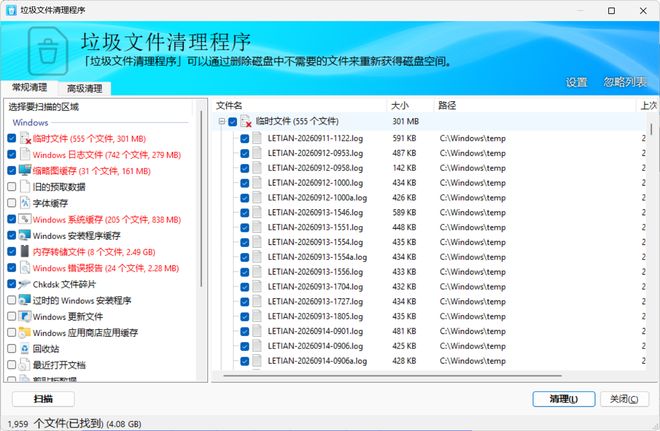
Task: Click the 临时文件 icon in left list
Action: tap(25, 138)
